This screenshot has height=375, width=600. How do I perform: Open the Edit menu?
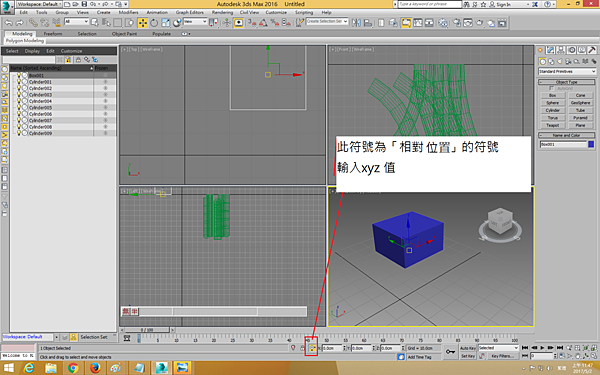point(24,12)
